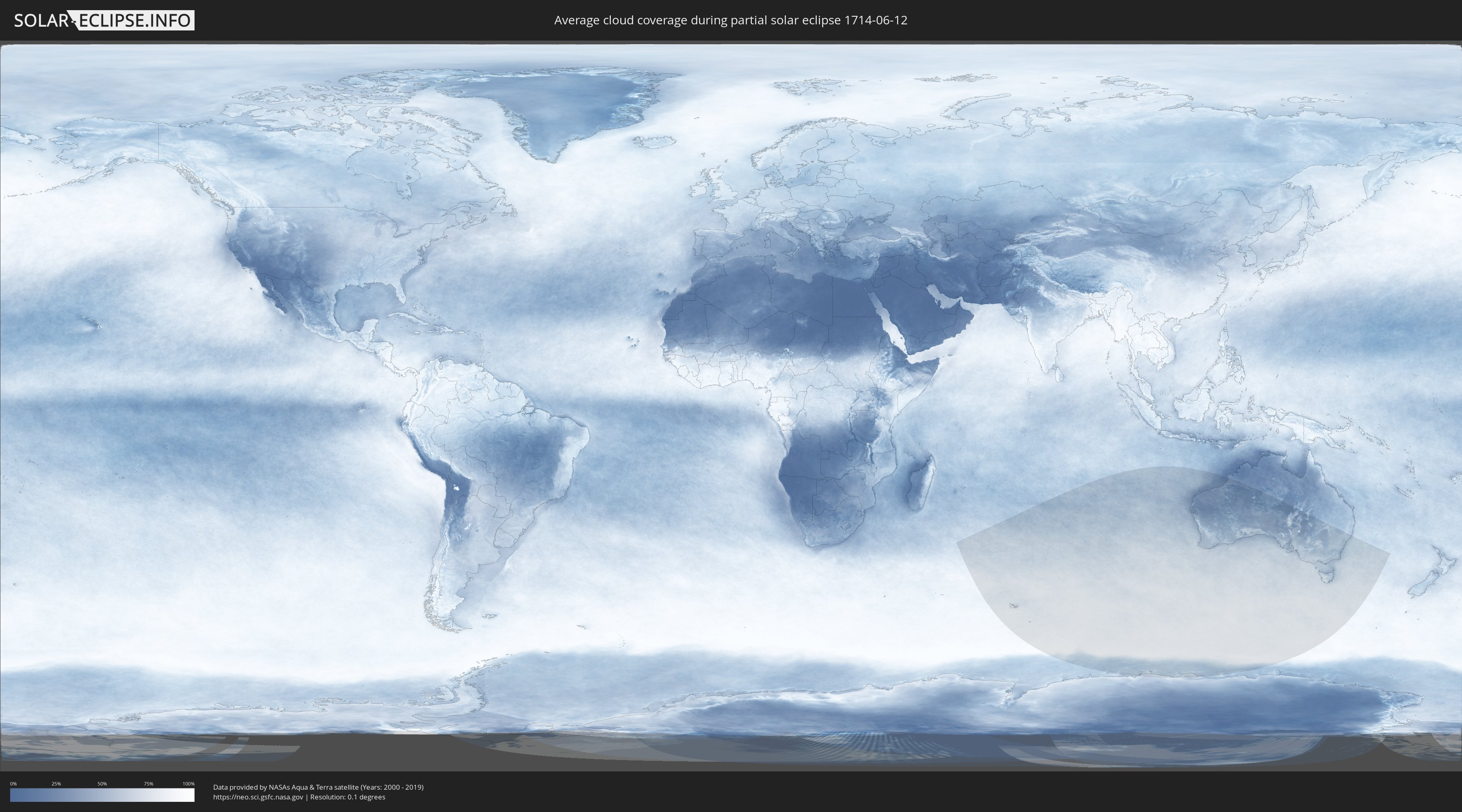The image size is (1462, 812).
Task: Click the cloud coverage gradient legend bar
Action: pos(102,795)
